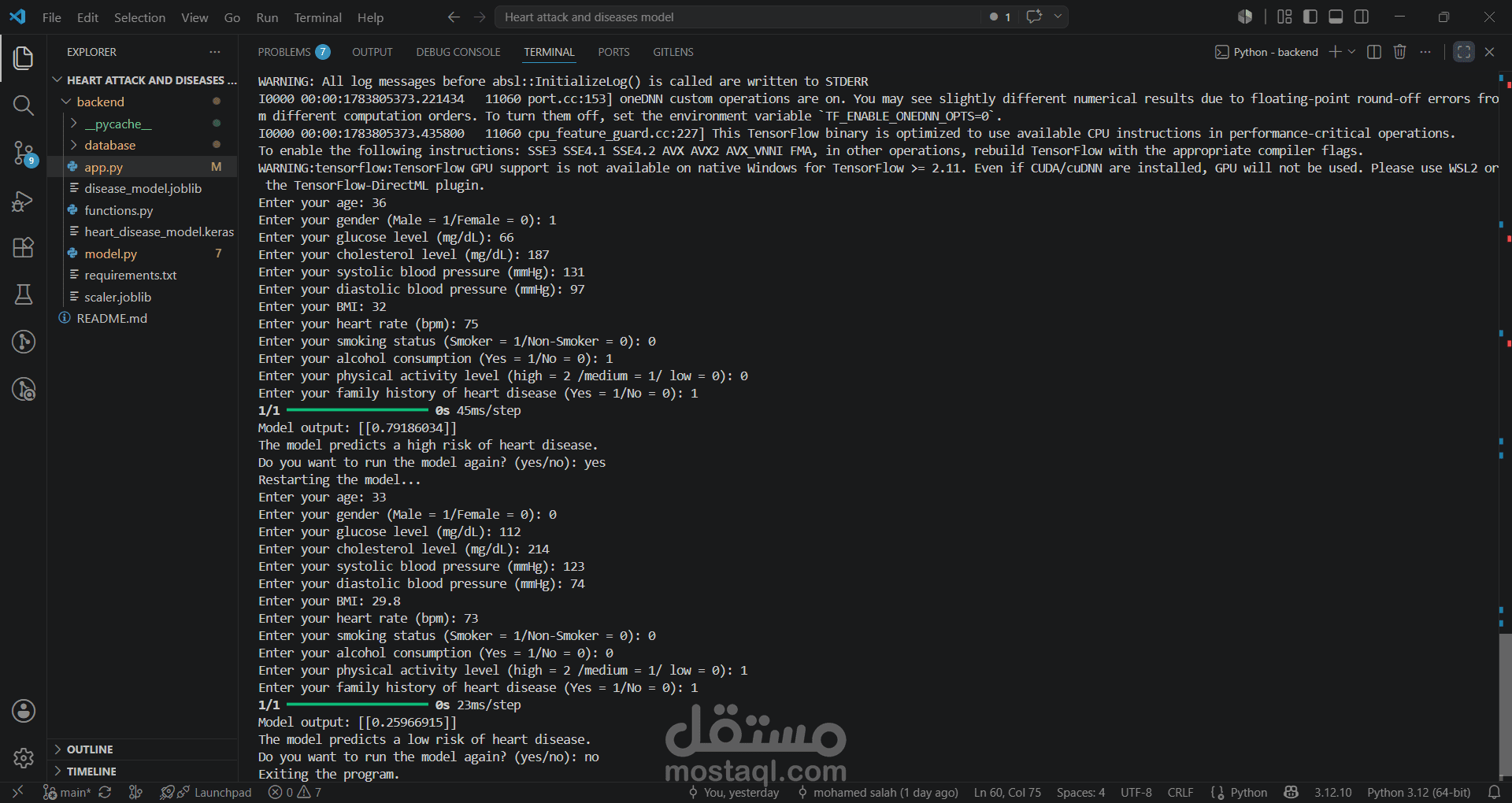
Task: Switch to the DEBUG CONSOLE tab
Action: (x=458, y=52)
